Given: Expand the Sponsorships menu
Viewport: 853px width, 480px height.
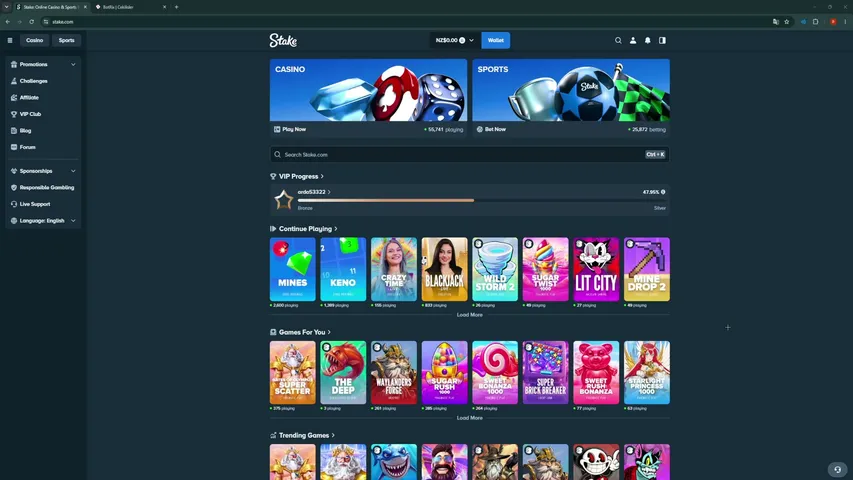Looking at the screenshot, I should (43, 171).
